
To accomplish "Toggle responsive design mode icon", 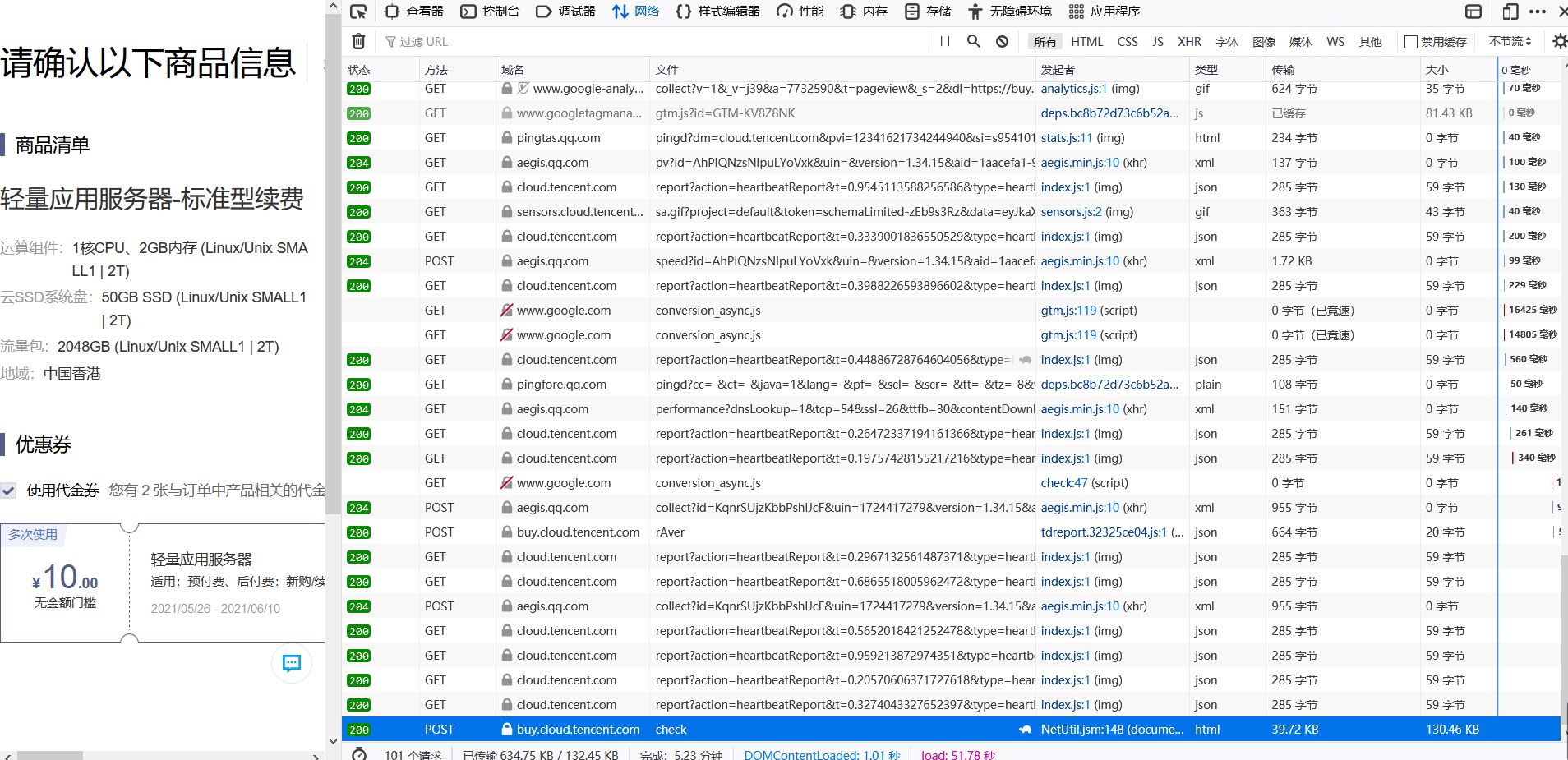I will pyautogui.click(x=1510, y=12).
